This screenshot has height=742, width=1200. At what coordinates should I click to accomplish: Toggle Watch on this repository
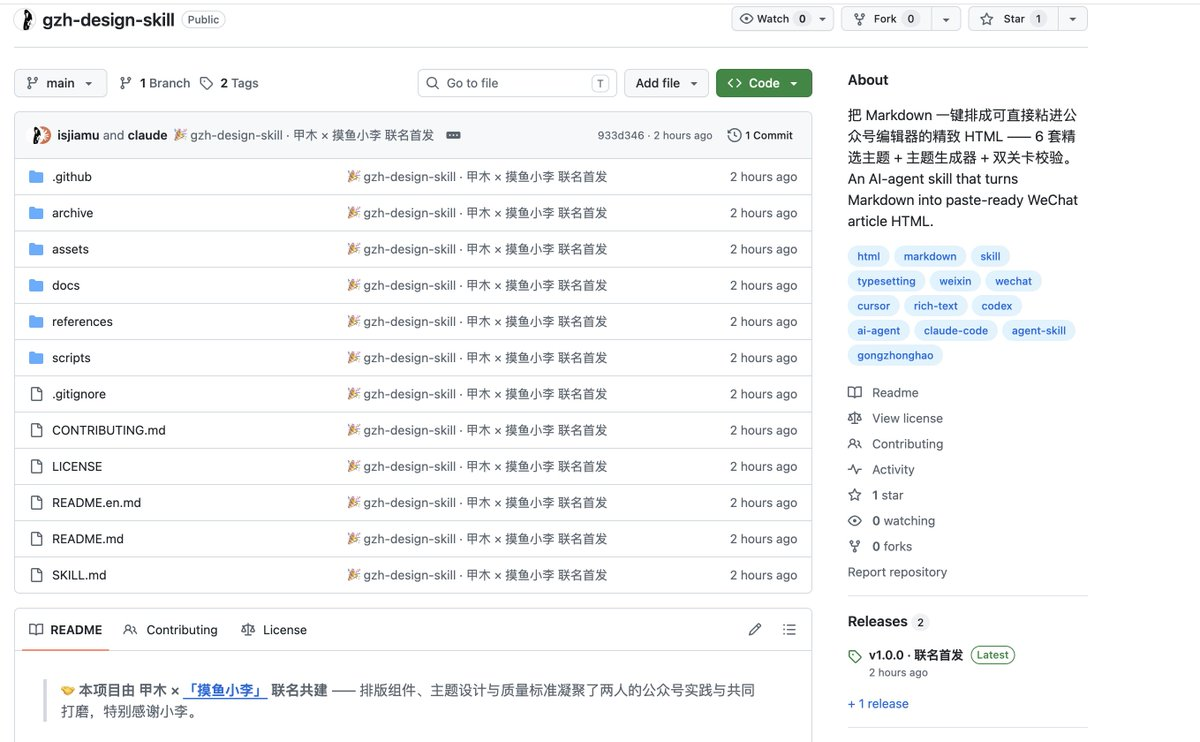[x=772, y=19]
